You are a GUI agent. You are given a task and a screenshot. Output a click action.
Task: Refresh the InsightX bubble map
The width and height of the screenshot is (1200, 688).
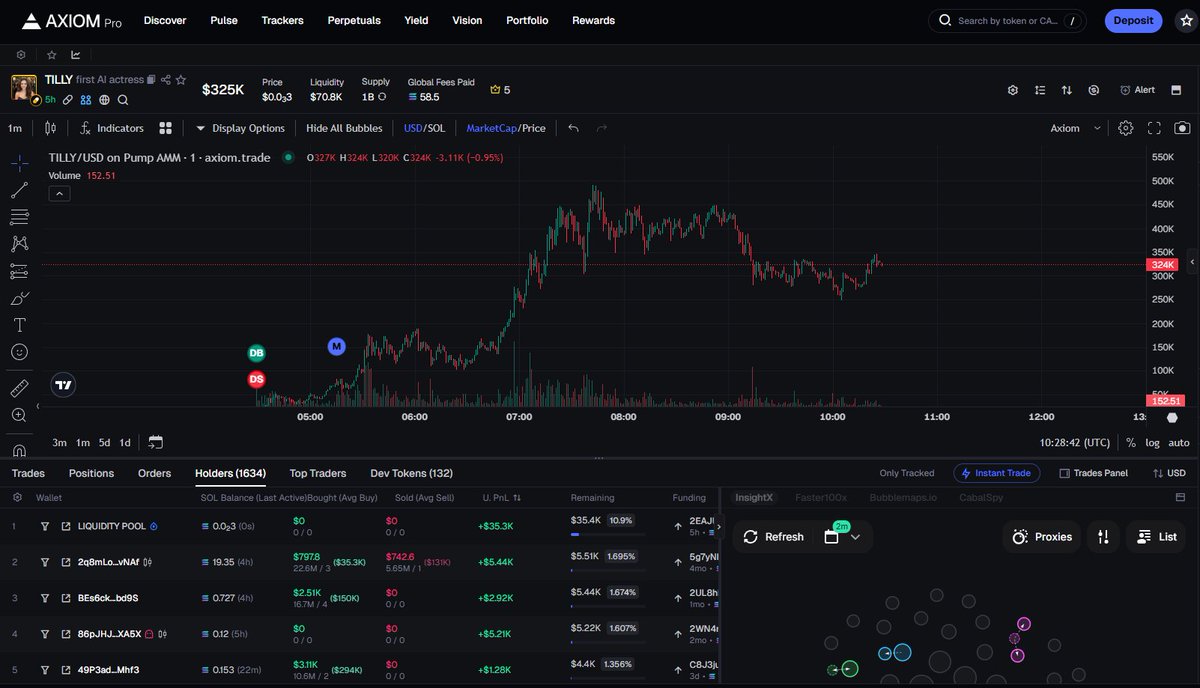point(774,537)
